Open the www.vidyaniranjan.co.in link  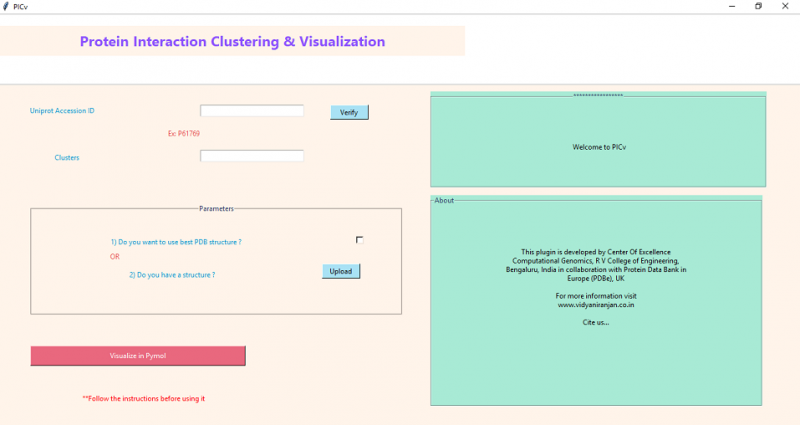point(596,305)
